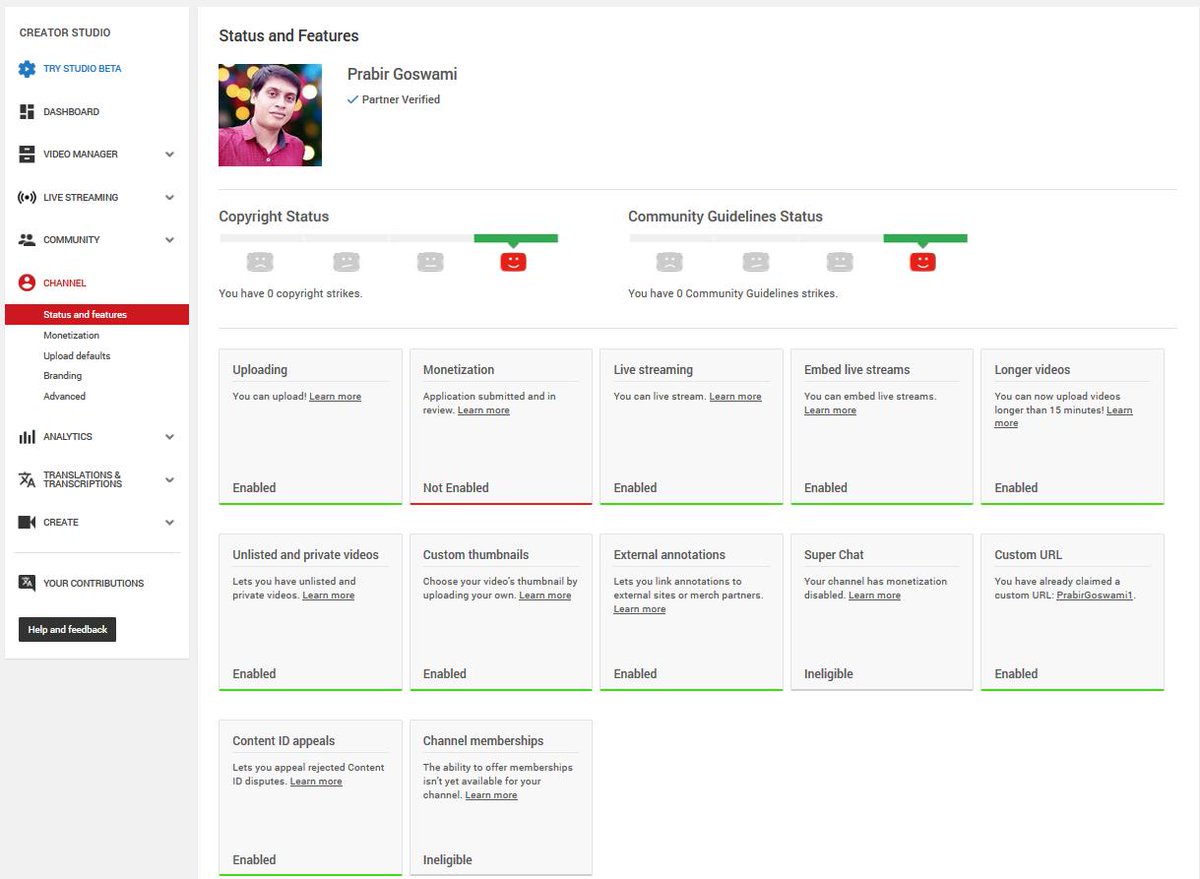Open the Dashboard menu item

click(x=71, y=112)
